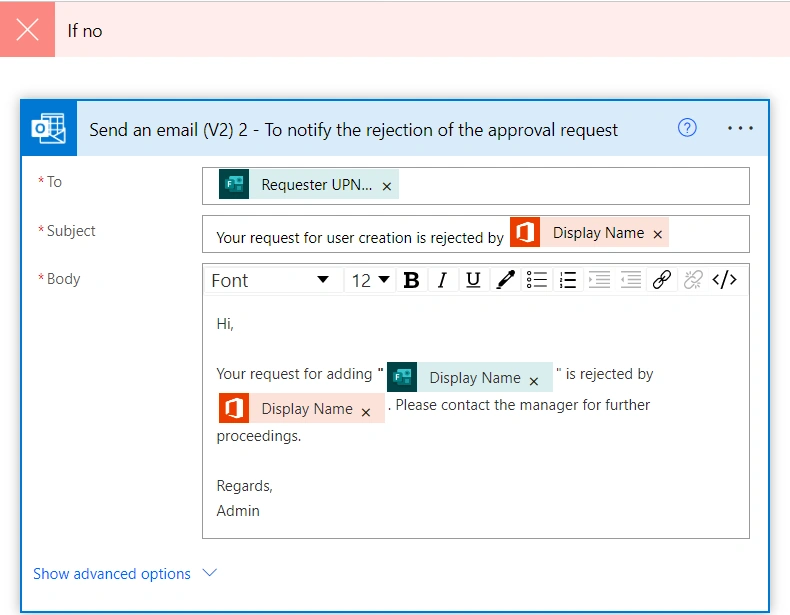Click the Office icon on Subject Display Name token
Viewport: 790px width, 615px height.
(x=525, y=232)
